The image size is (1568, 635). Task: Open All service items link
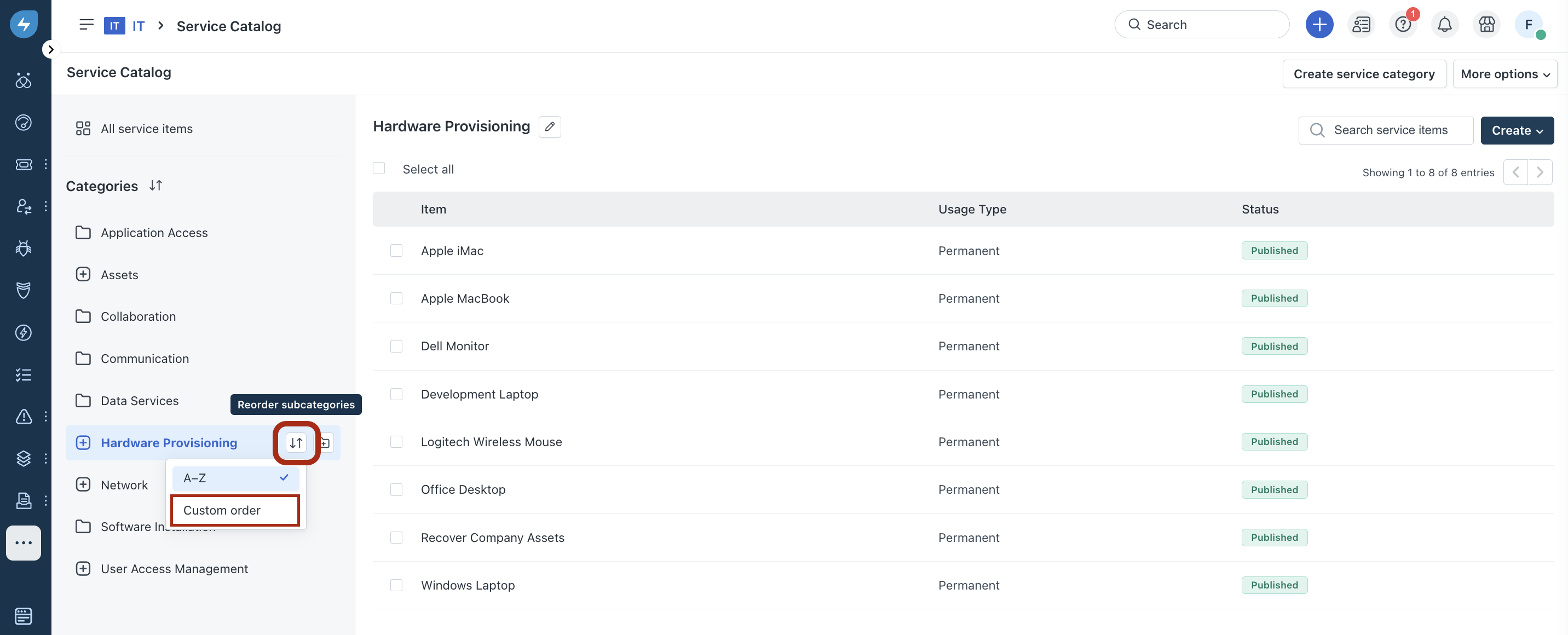click(x=146, y=129)
